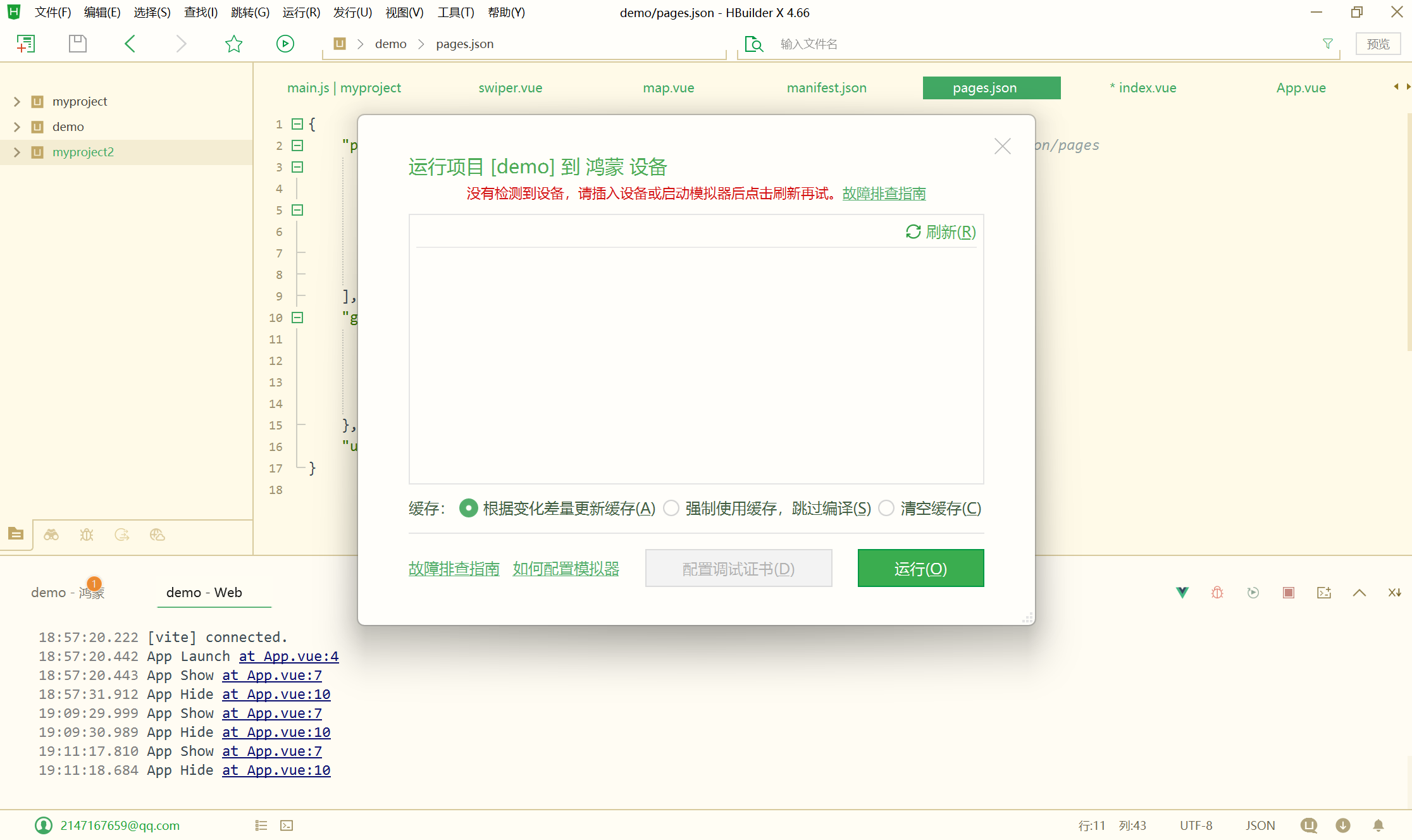The height and width of the screenshot is (840, 1412).
Task: Collapse code fold marker on line 10
Action: point(297,318)
